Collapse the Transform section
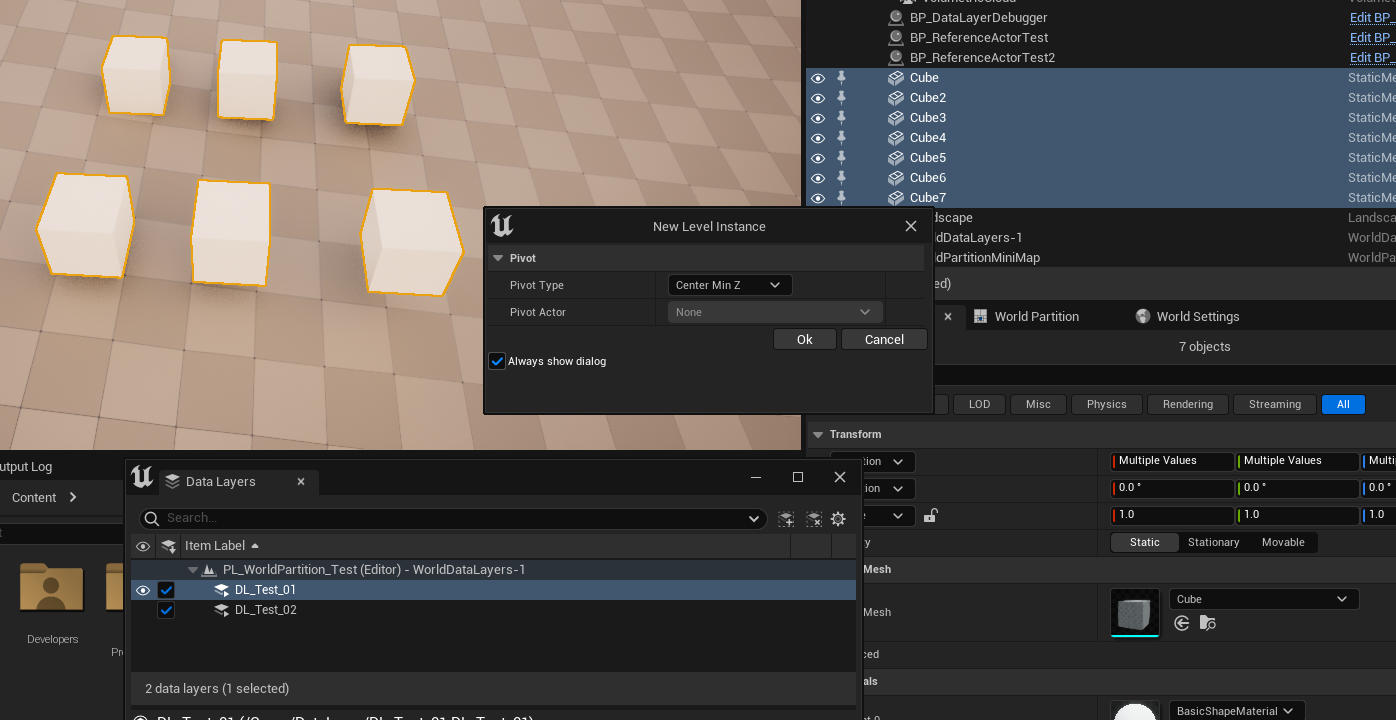1396x720 pixels. pos(818,434)
